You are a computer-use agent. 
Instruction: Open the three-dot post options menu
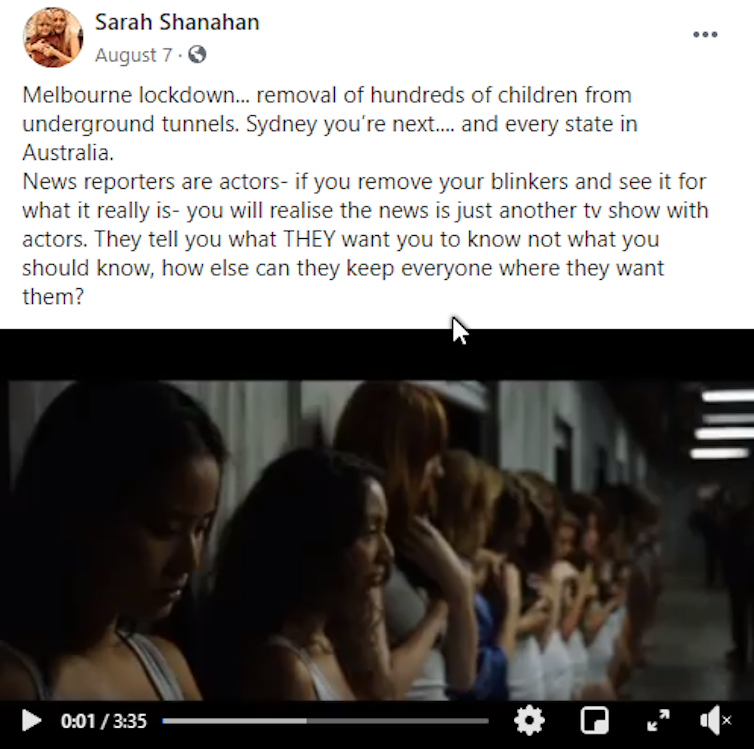(705, 34)
